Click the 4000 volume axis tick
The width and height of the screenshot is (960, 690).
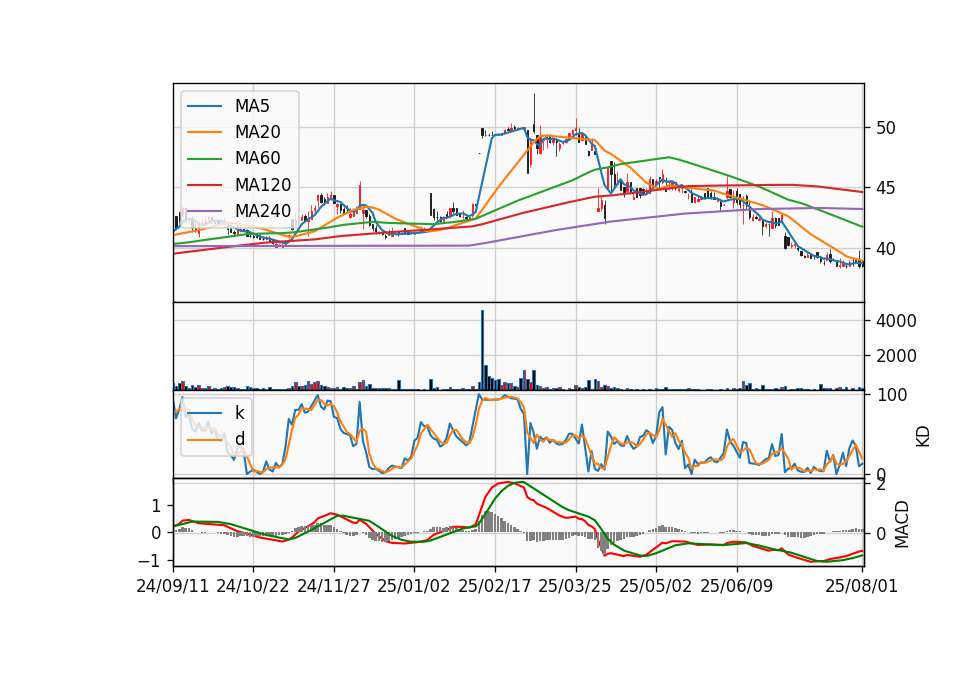[896, 321]
